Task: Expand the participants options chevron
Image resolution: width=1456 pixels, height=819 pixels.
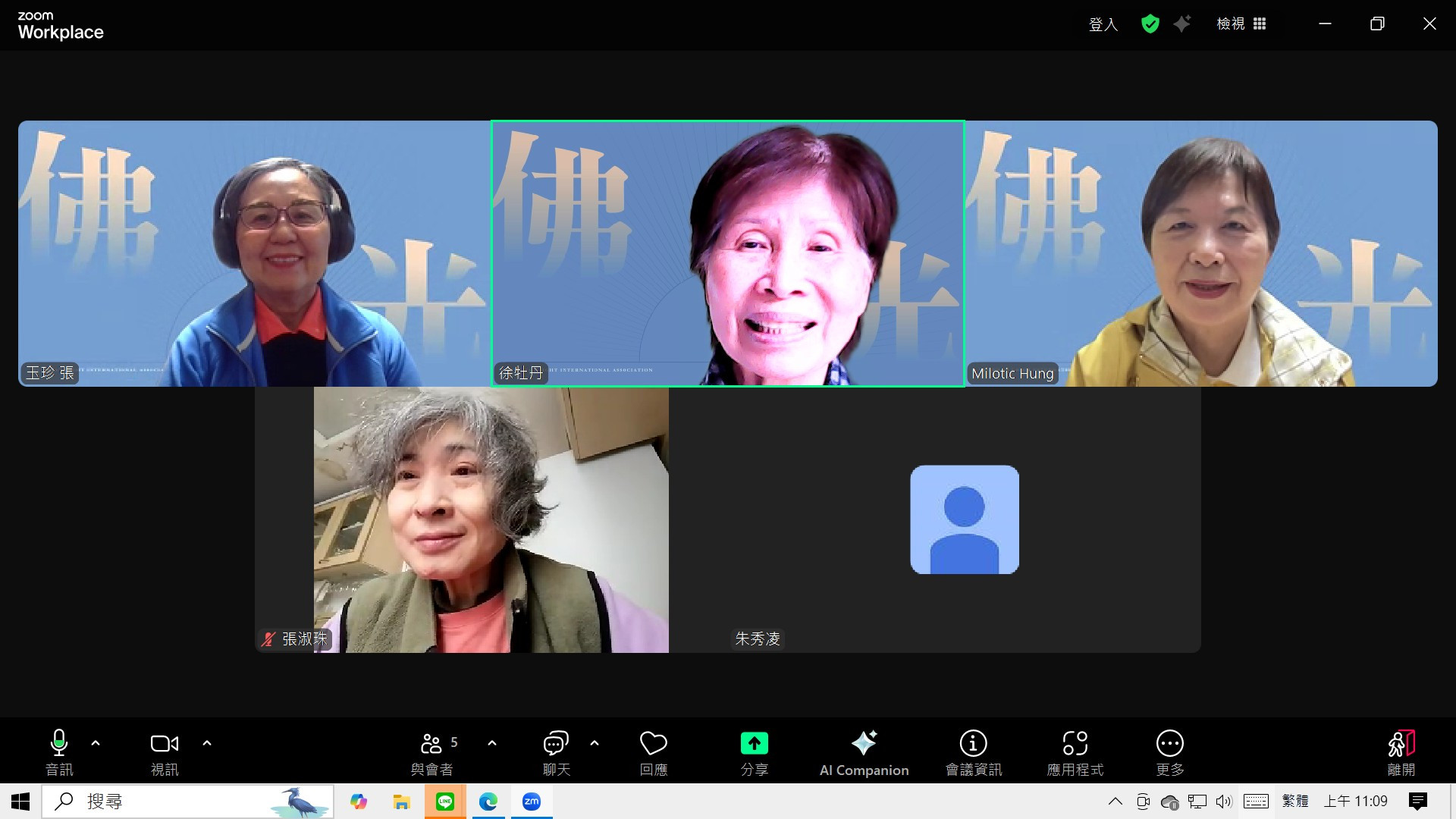Action: coord(492,743)
